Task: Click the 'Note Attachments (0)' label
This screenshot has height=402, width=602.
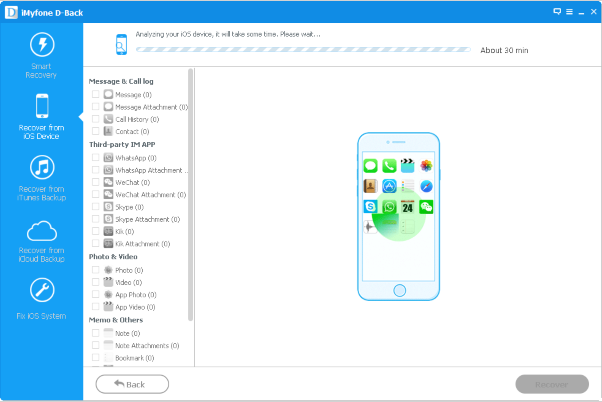Action: click(x=147, y=346)
